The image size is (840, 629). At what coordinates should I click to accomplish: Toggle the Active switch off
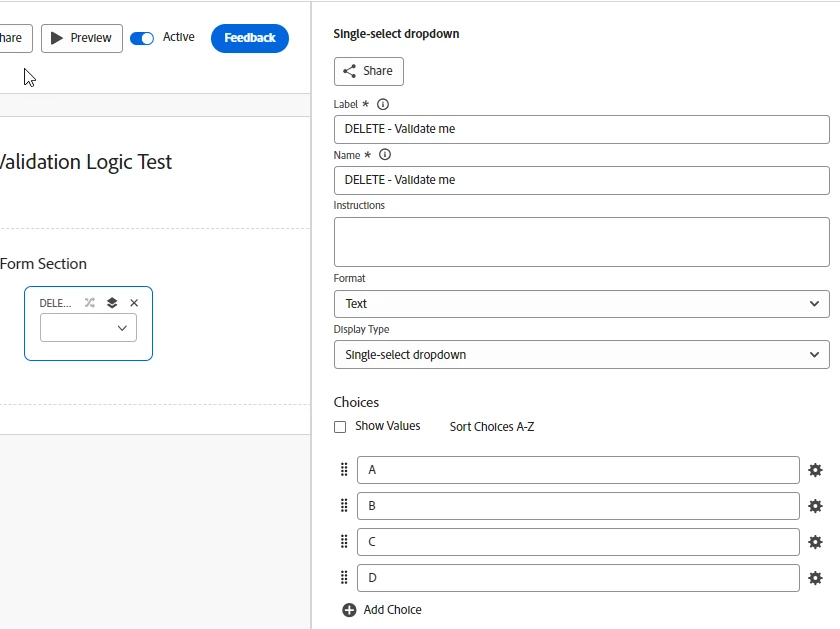[x=142, y=38]
